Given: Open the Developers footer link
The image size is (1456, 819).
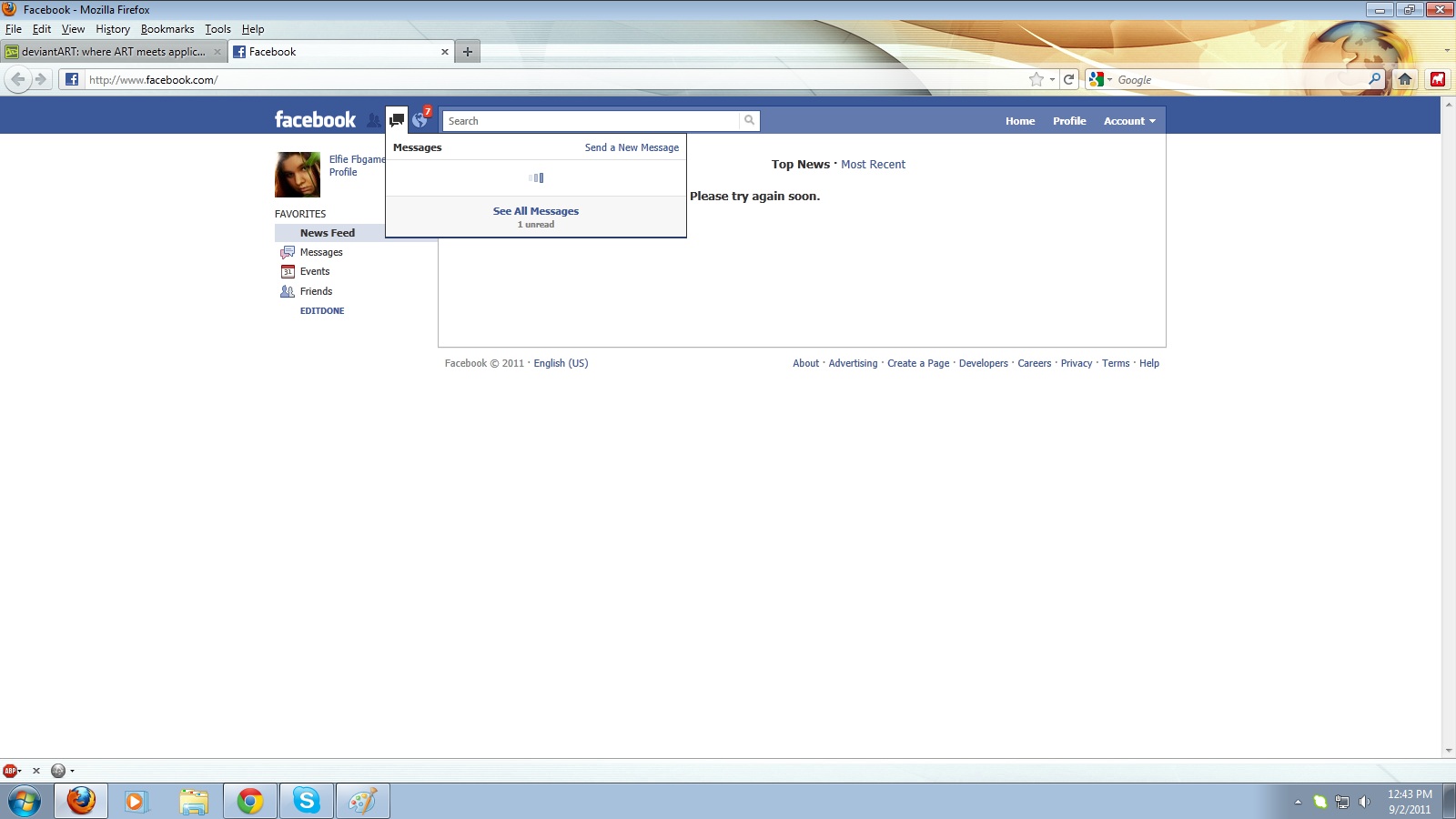Looking at the screenshot, I should 984,363.
